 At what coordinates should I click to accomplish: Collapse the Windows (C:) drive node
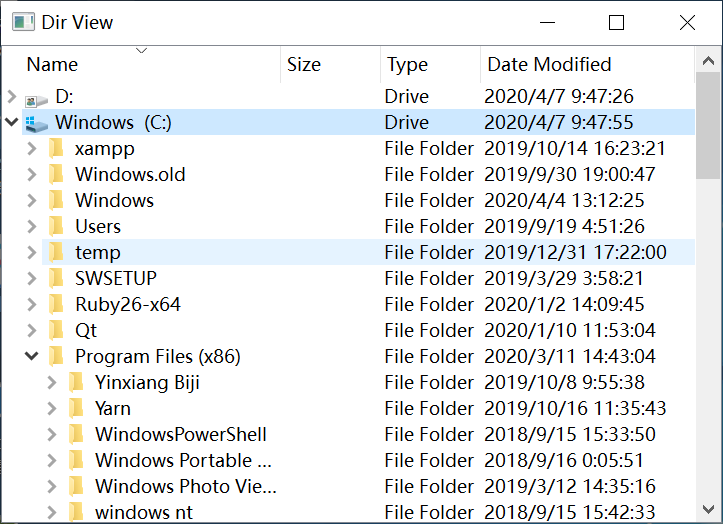click(x=12, y=123)
